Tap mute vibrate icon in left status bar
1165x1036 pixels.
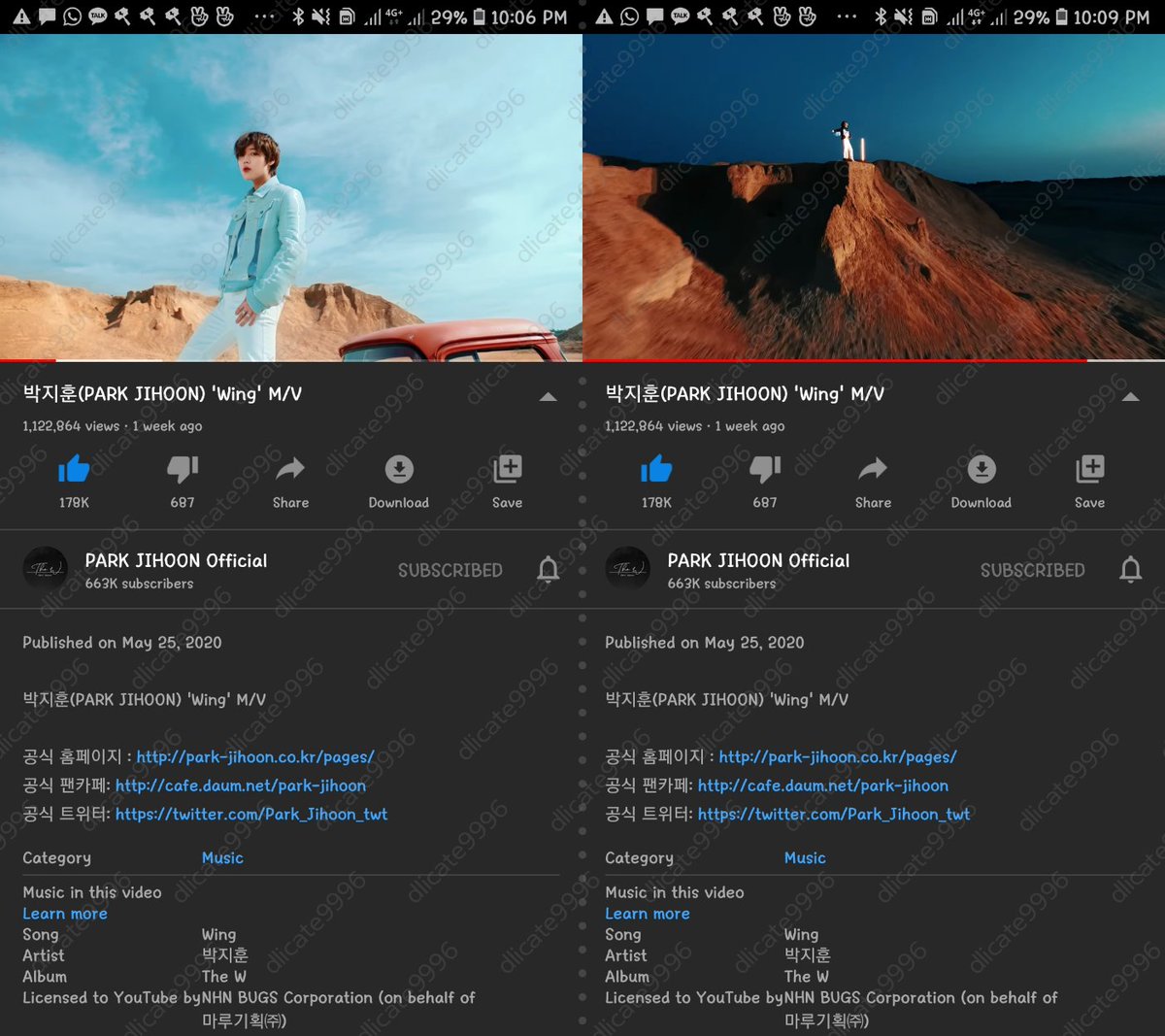tap(321, 17)
